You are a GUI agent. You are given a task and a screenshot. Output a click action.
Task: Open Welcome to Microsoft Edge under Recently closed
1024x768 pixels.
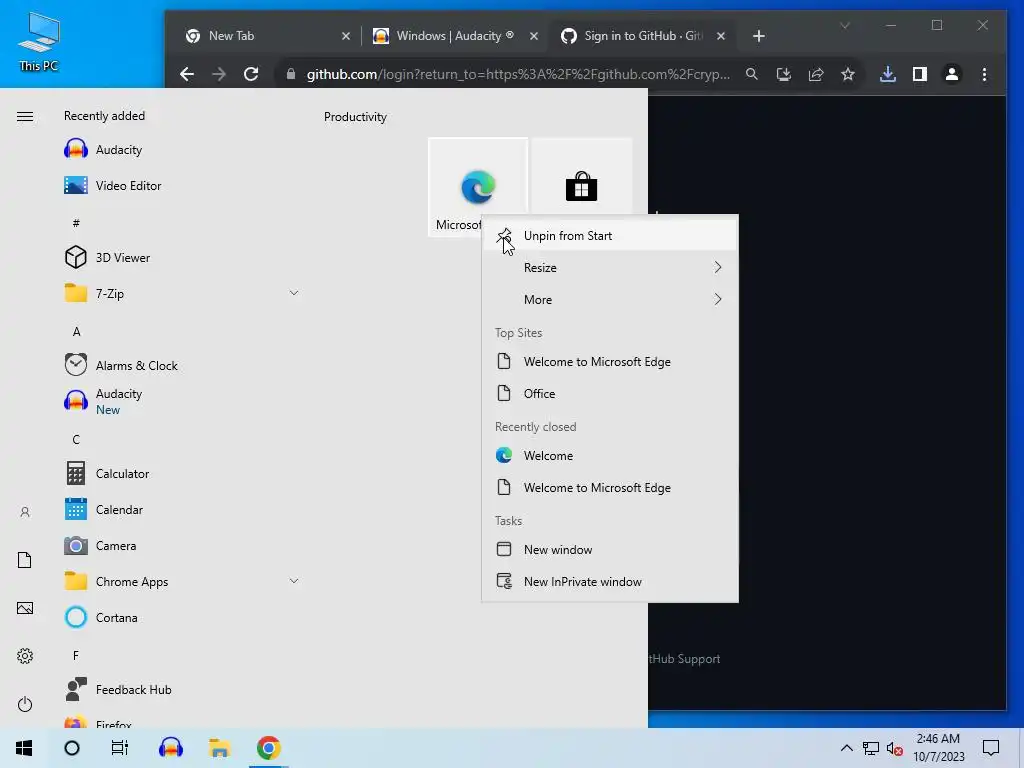610,488
